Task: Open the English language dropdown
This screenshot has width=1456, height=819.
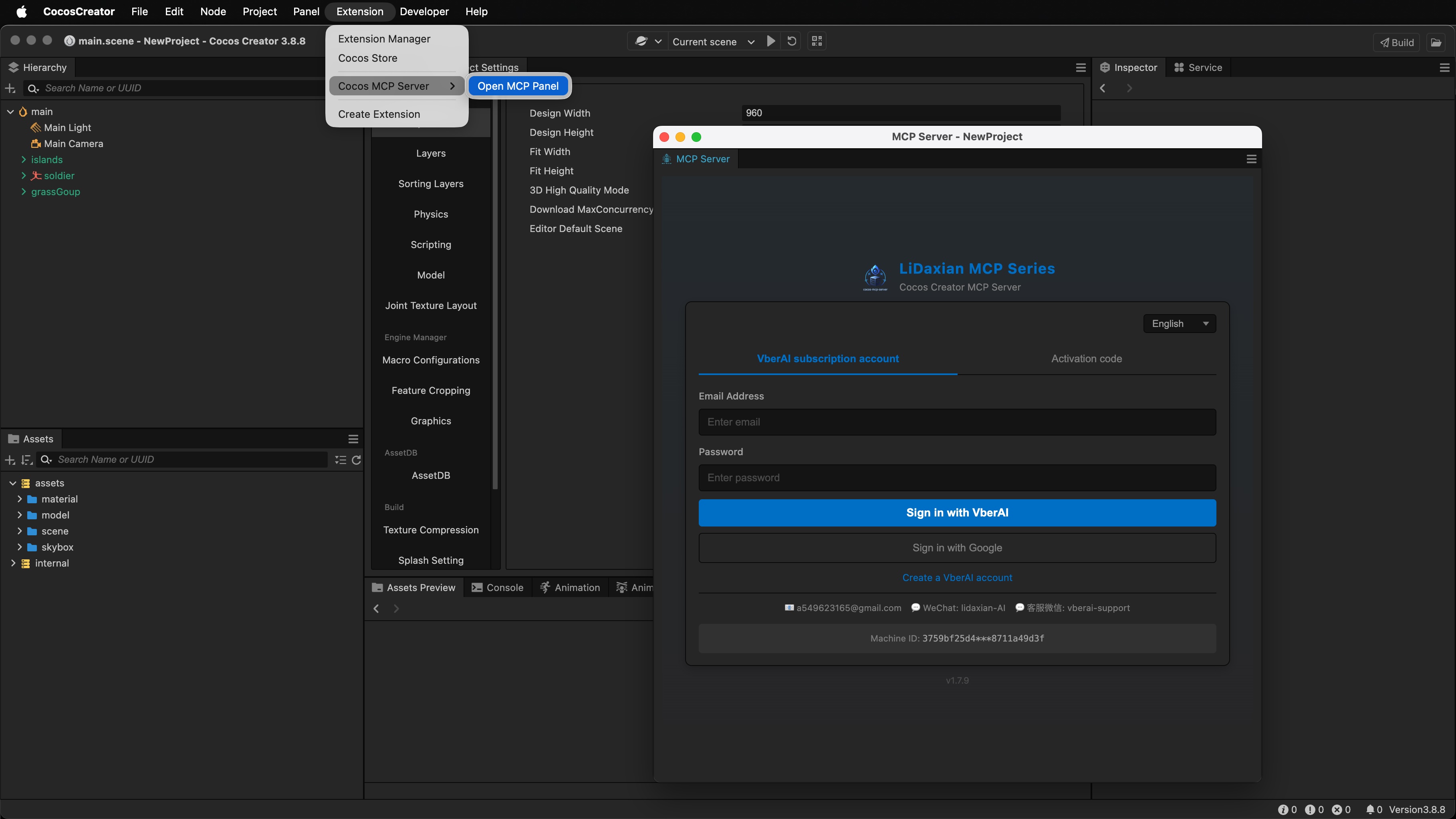Action: 1180,324
